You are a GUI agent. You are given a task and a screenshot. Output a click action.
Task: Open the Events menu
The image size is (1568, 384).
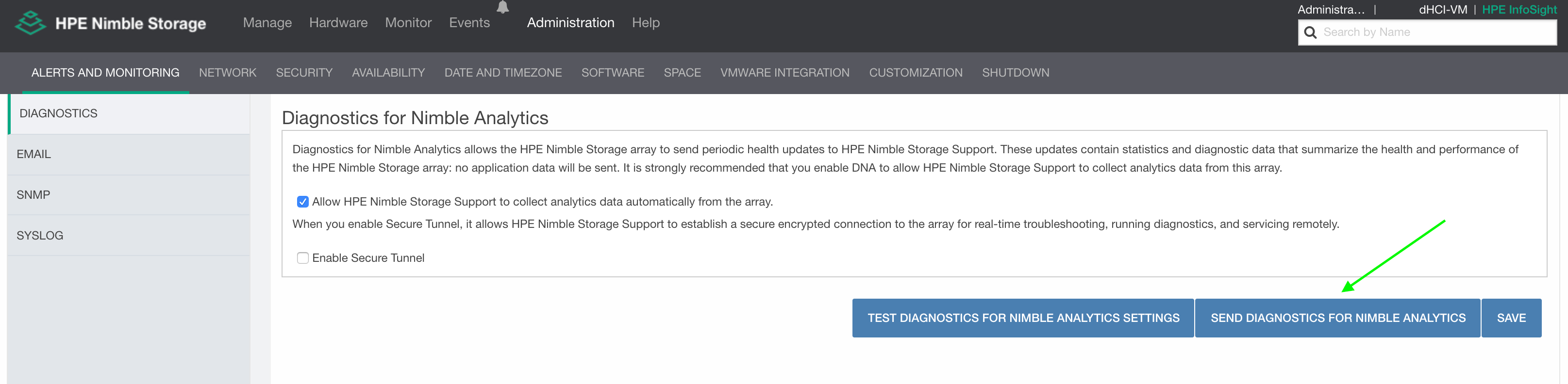click(469, 22)
